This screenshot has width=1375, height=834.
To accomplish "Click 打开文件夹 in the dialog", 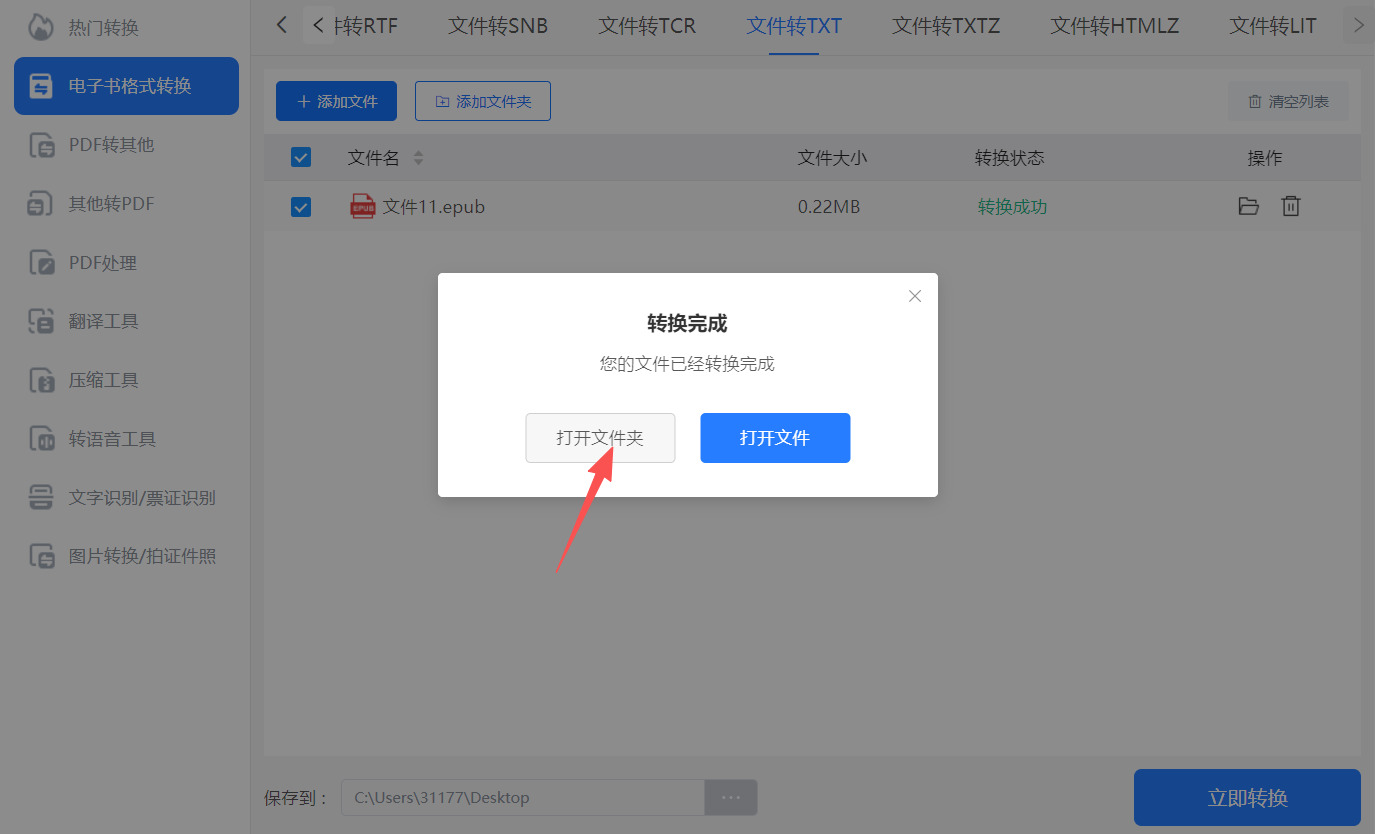I will click(600, 438).
